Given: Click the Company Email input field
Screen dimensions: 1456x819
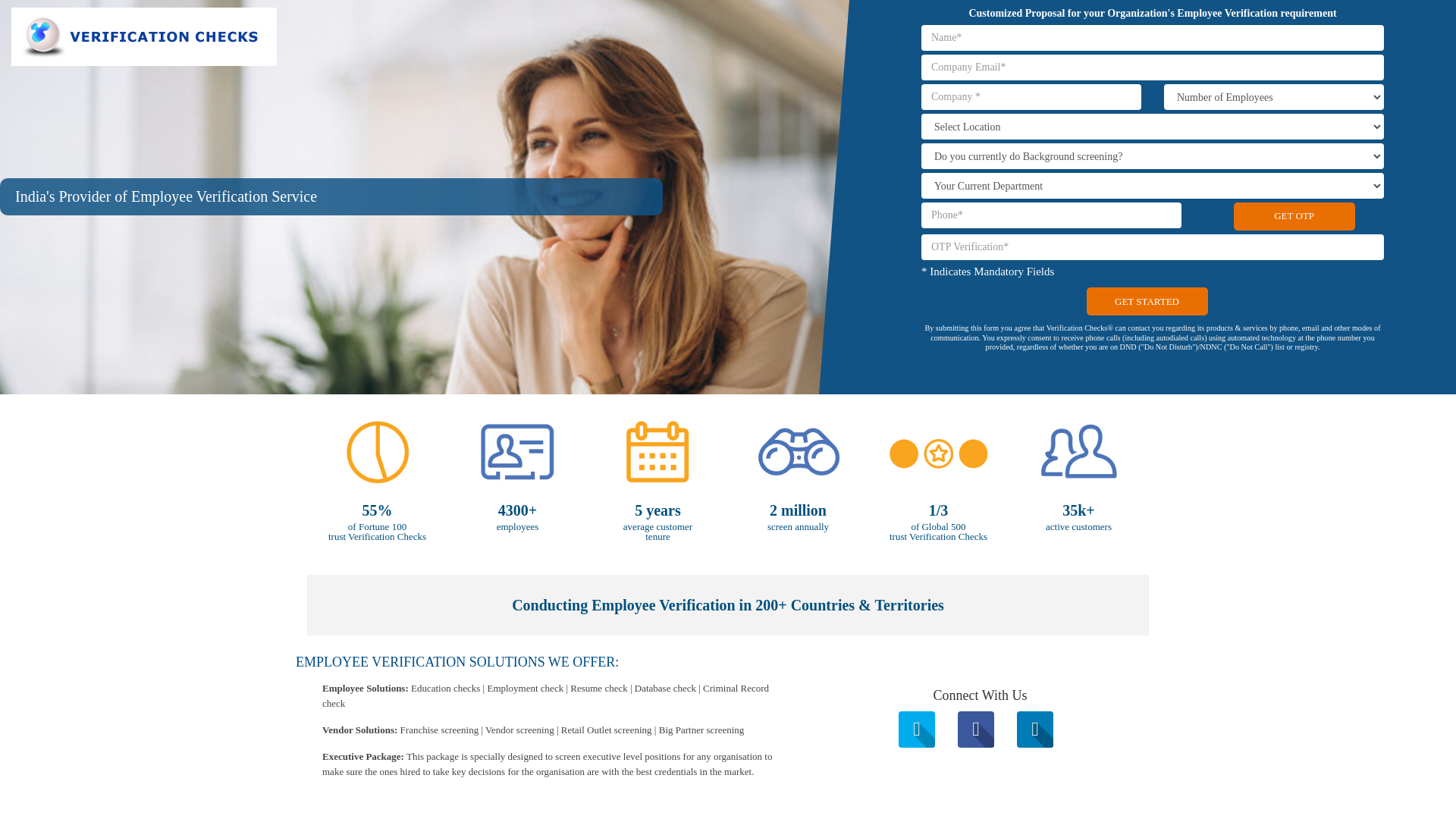Looking at the screenshot, I should tap(1152, 67).
